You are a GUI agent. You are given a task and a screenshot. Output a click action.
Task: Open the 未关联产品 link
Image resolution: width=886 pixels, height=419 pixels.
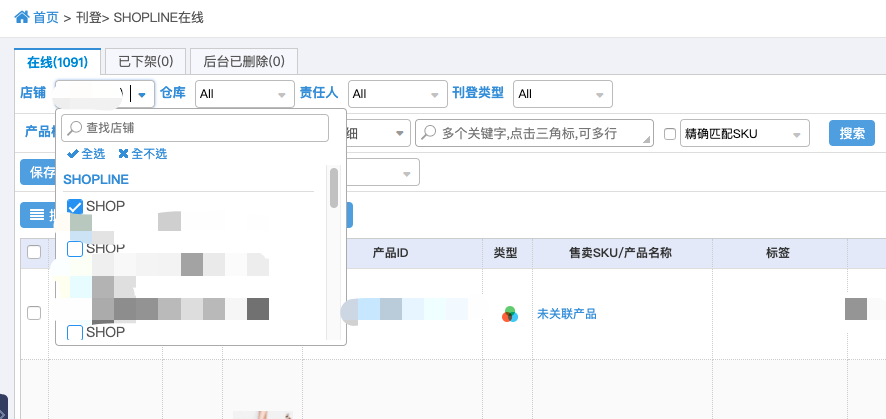coord(567,314)
